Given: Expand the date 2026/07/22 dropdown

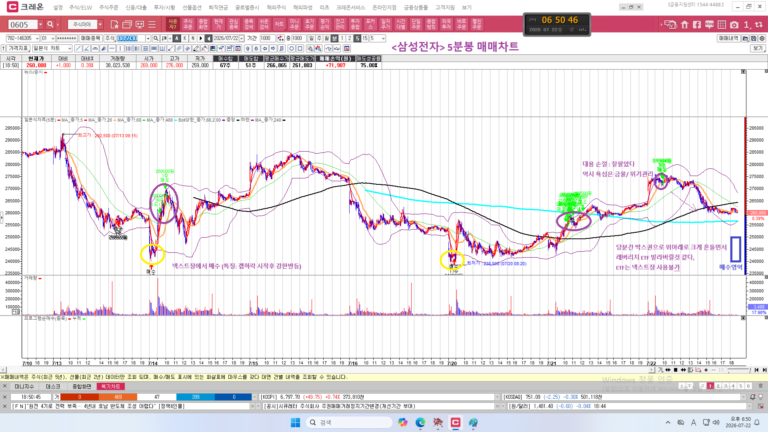Looking at the screenshot, I should click(241, 38).
